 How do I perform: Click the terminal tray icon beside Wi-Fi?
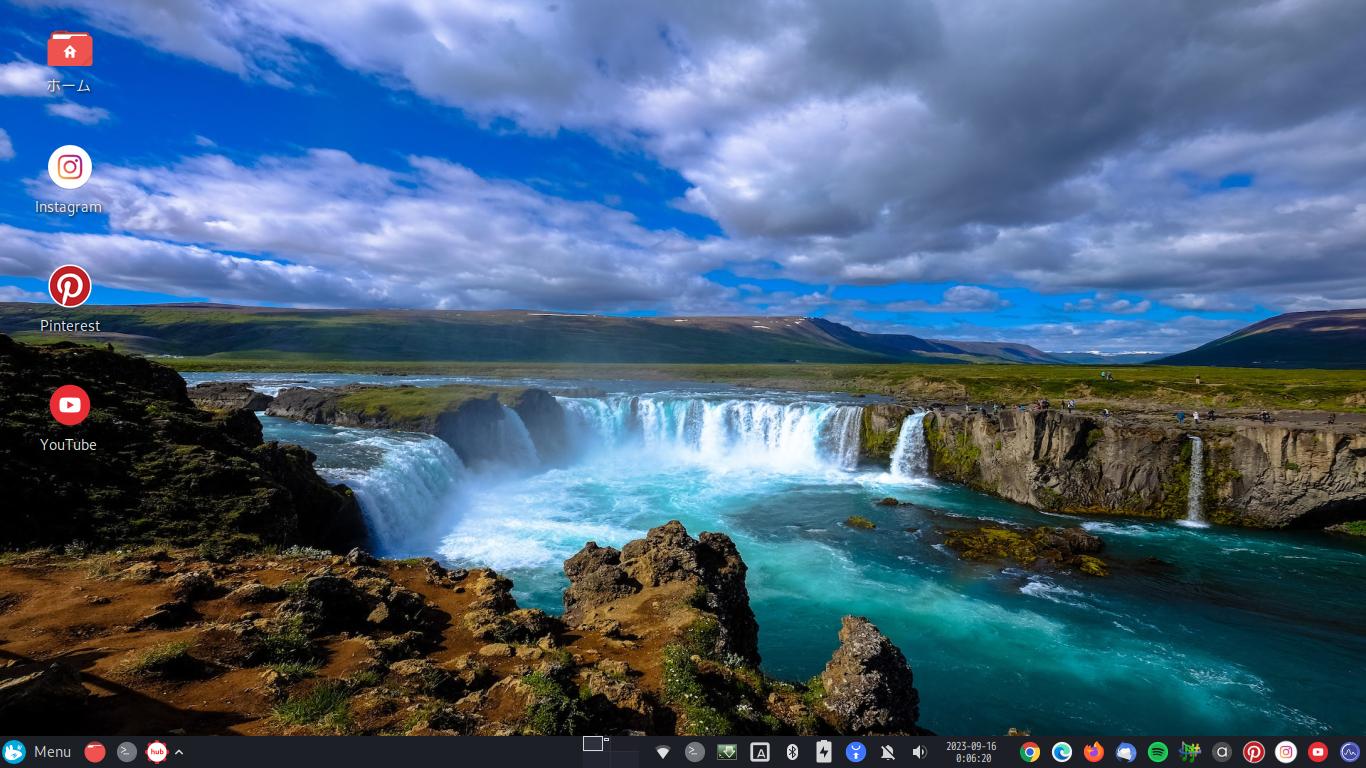[x=695, y=752]
